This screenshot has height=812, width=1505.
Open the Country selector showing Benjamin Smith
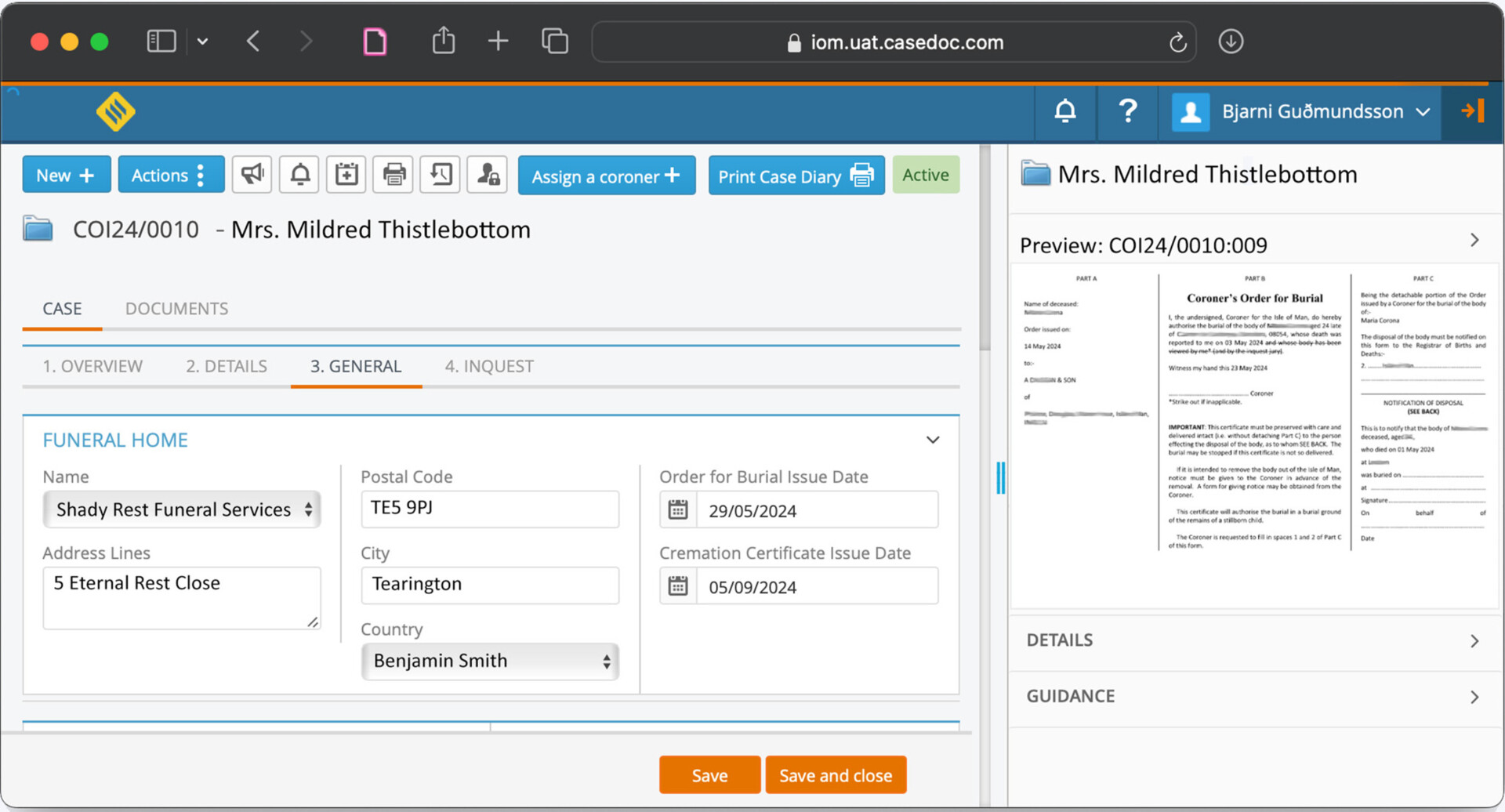click(489, 661)
